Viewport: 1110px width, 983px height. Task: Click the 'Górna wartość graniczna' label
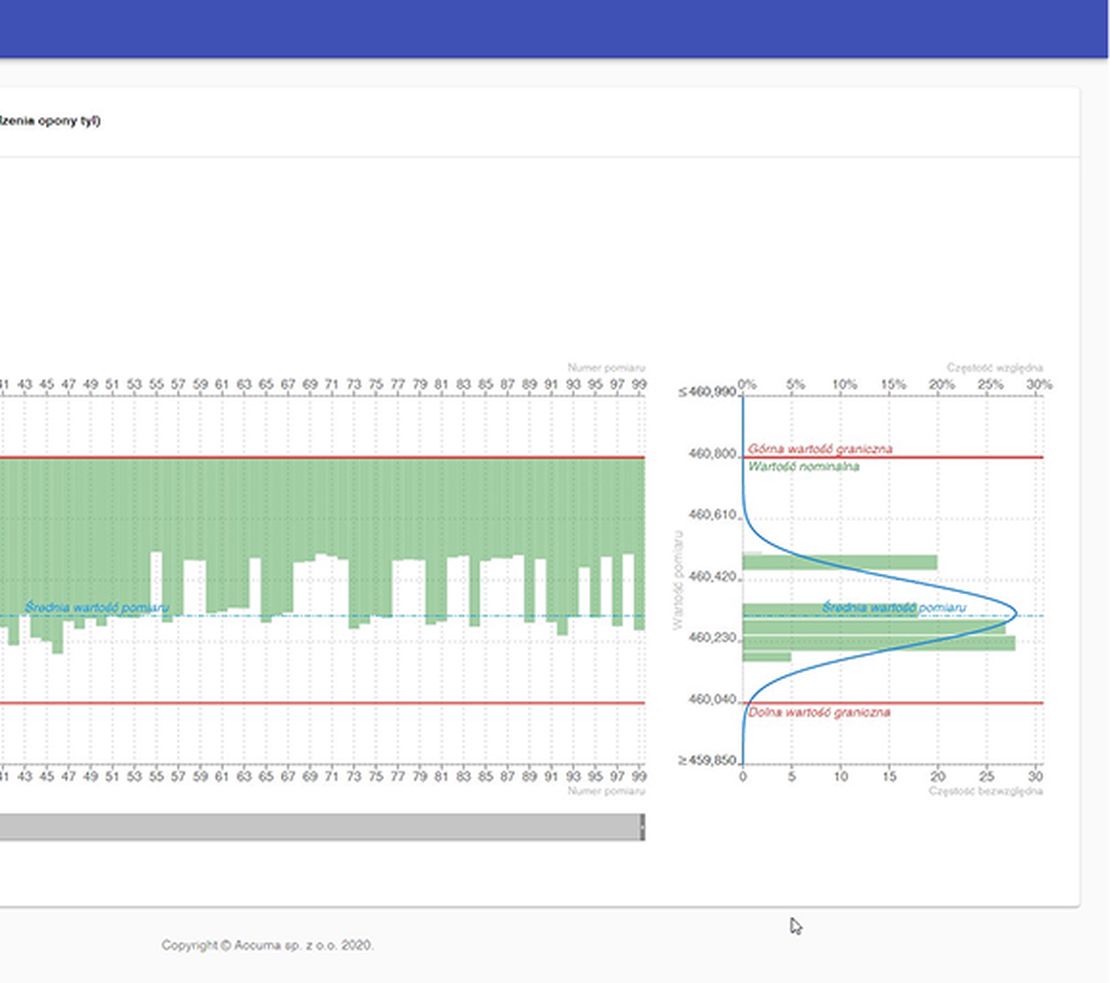click(x=820, y=449)
